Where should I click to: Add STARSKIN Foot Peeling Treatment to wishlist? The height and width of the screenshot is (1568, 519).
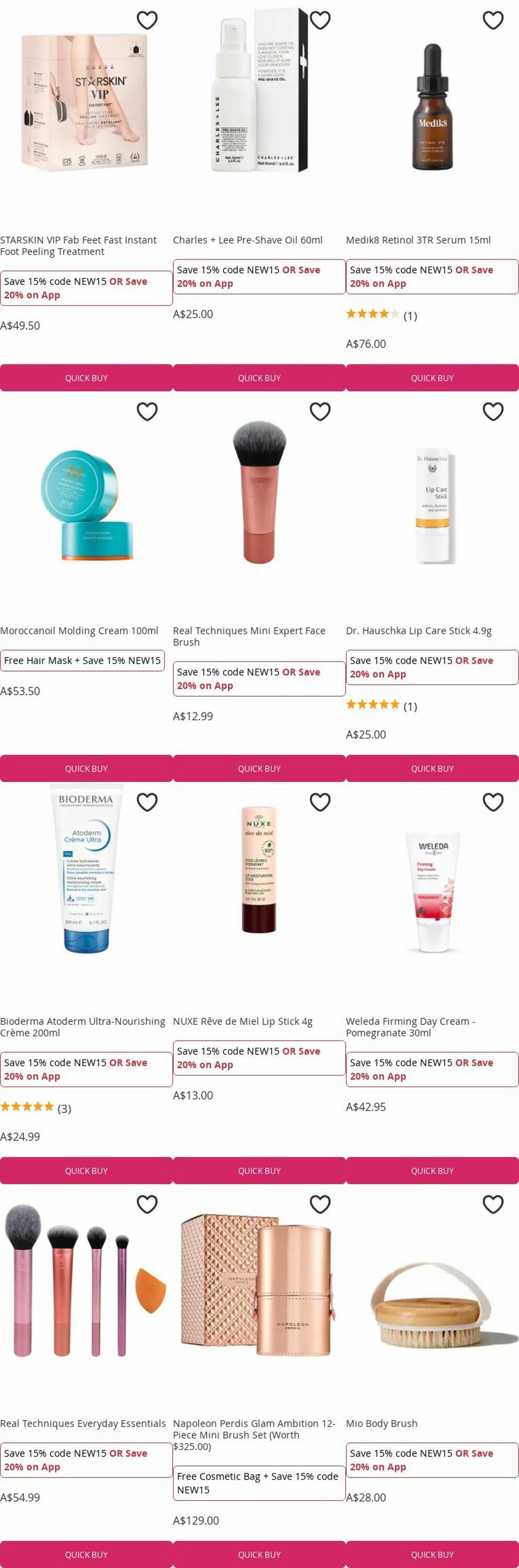[x=147, y=20]
